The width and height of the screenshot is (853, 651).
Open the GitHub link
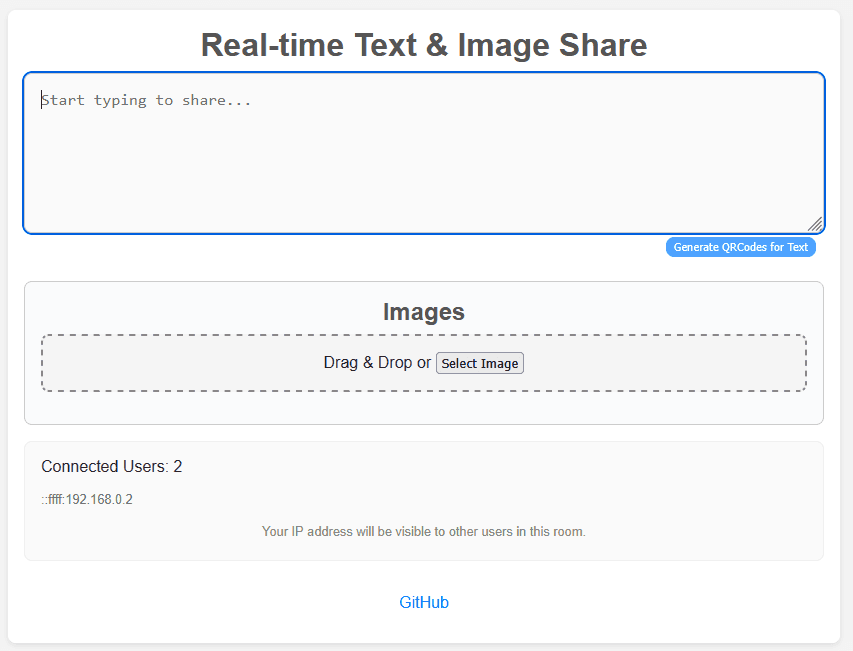tap(424, 602)
